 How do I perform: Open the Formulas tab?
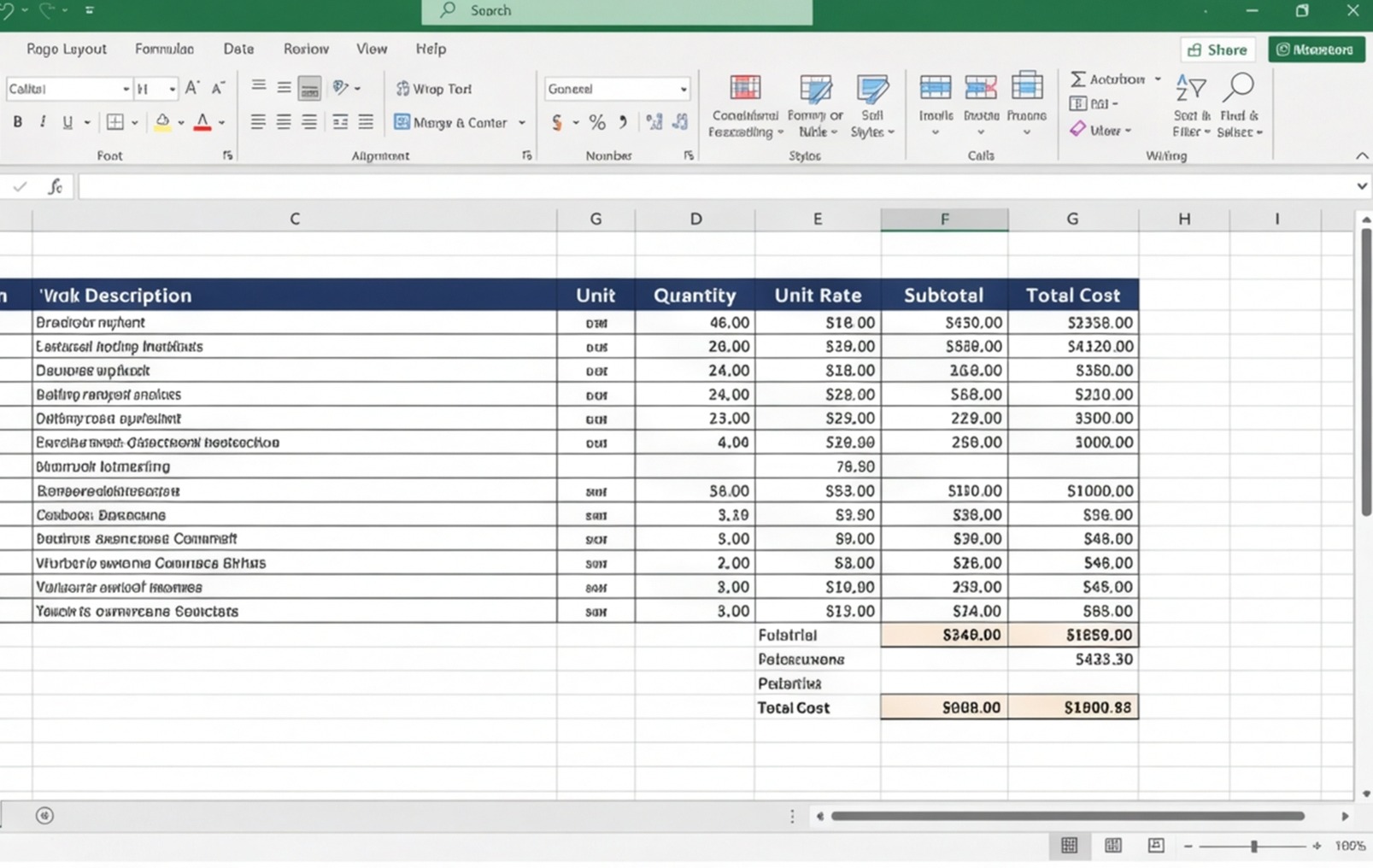[x=164, y=49]
